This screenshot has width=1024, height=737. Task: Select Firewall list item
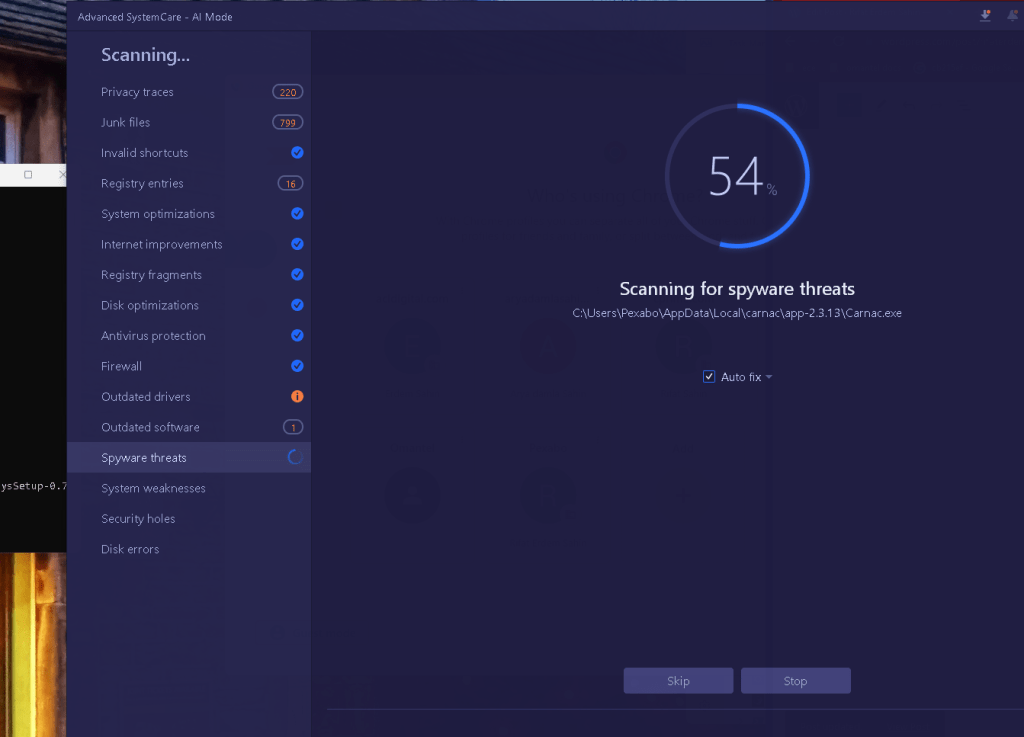point(189,366)
